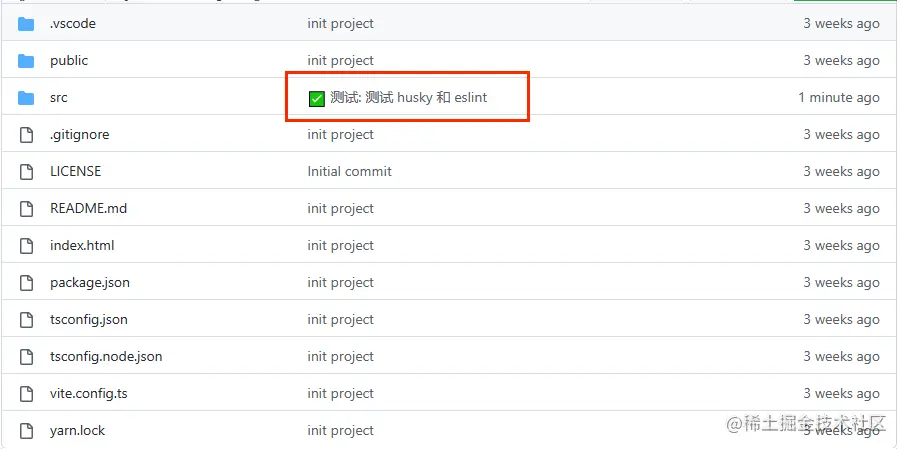Click the green checkmark next to husky commit
902x449 pixels.
pos(316,98)
